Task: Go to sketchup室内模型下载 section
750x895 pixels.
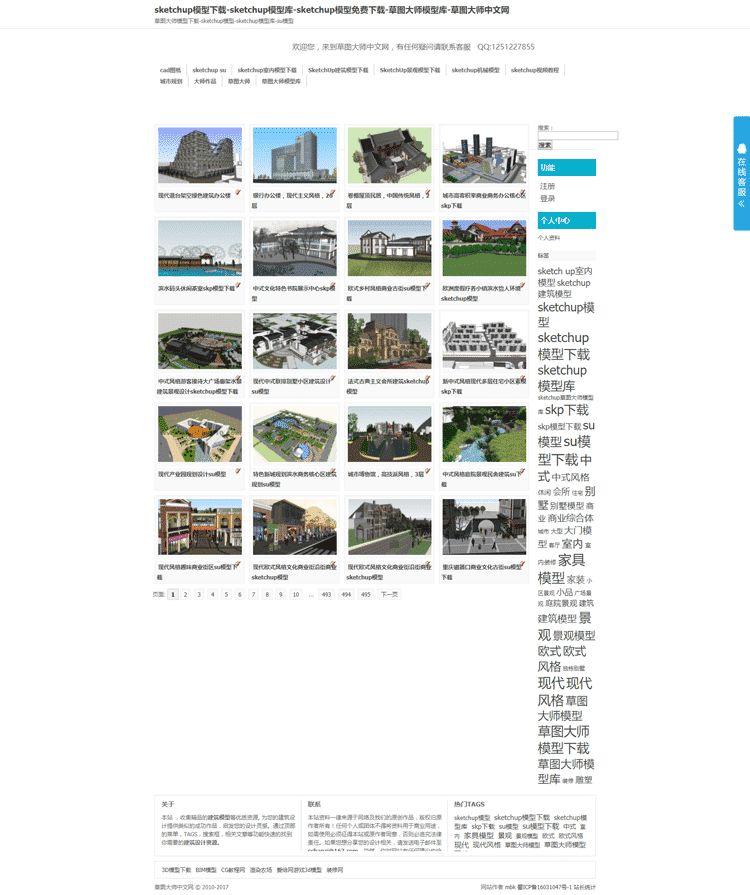Action: [267, 70]
